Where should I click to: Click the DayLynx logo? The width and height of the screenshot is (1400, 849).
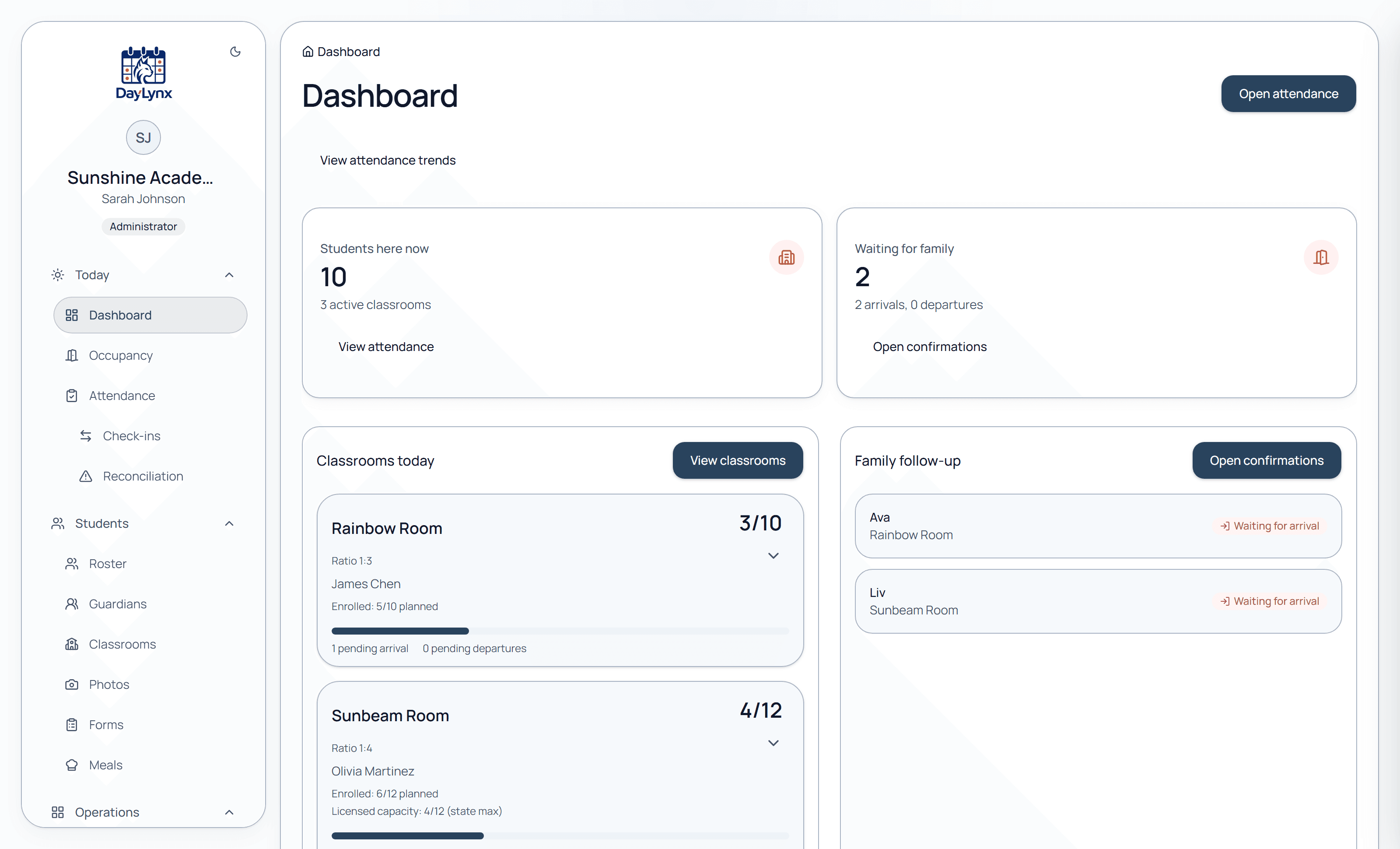point(143,74)
